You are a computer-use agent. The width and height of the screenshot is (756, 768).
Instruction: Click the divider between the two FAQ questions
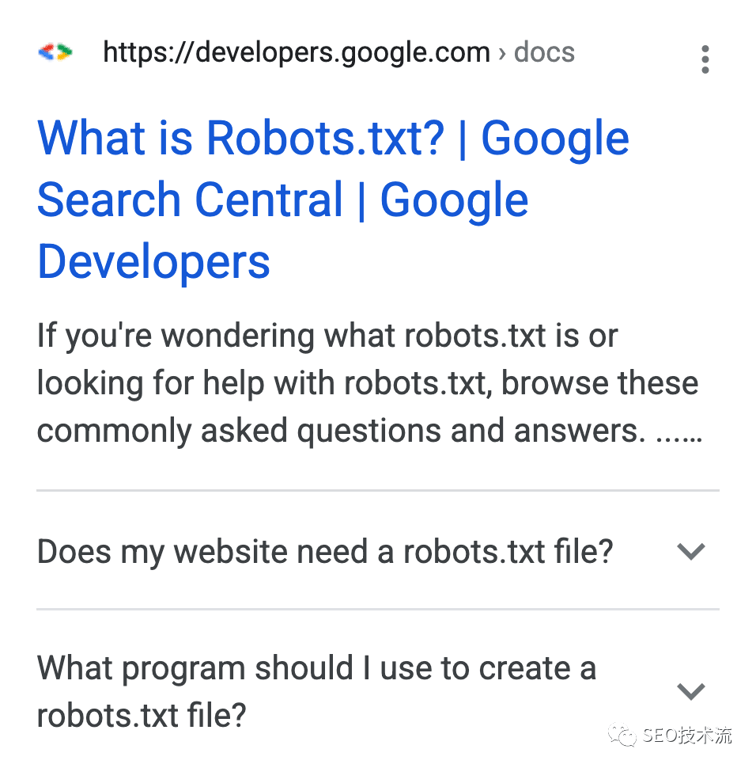pos(378,609)
